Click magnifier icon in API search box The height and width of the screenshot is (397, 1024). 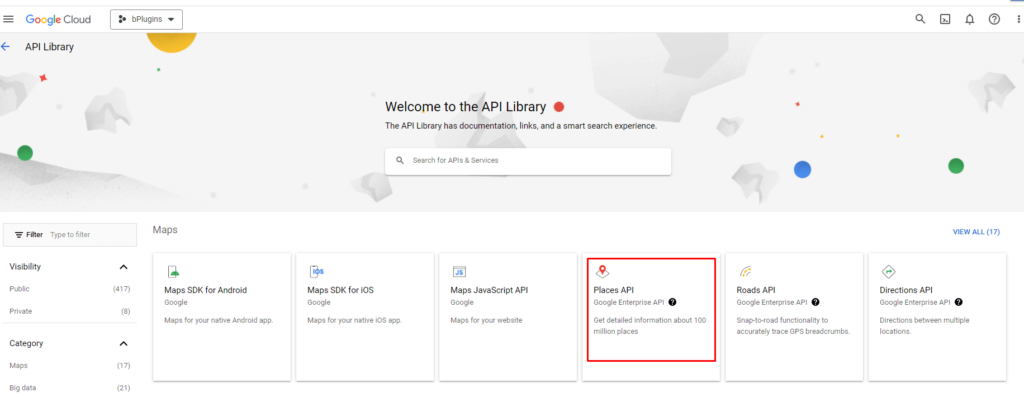click(400, 160)
